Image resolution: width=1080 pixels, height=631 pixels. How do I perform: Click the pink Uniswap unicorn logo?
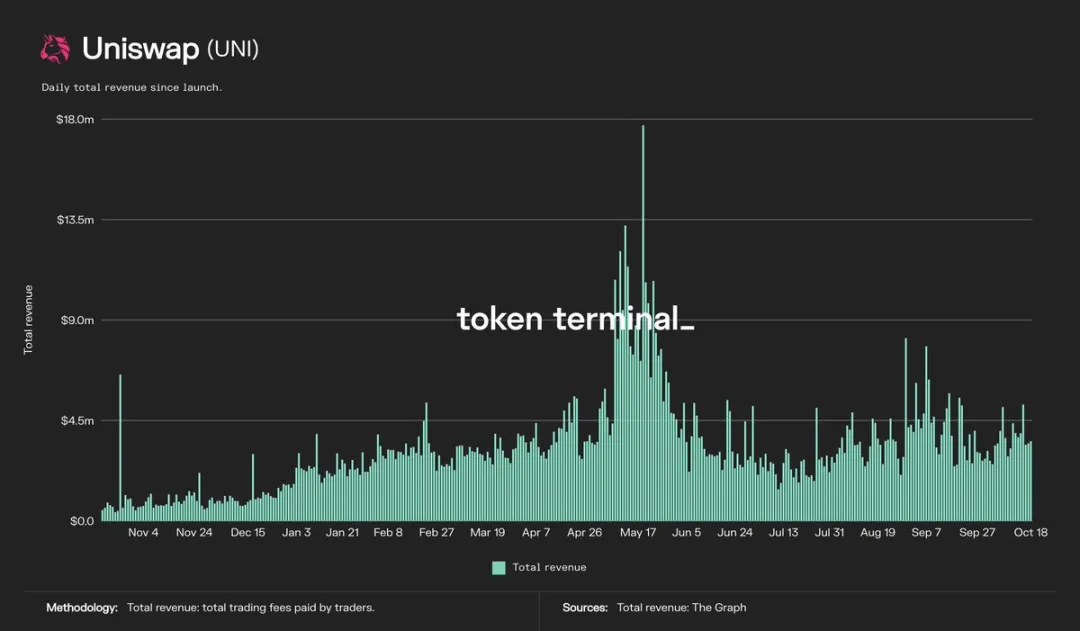55,49
